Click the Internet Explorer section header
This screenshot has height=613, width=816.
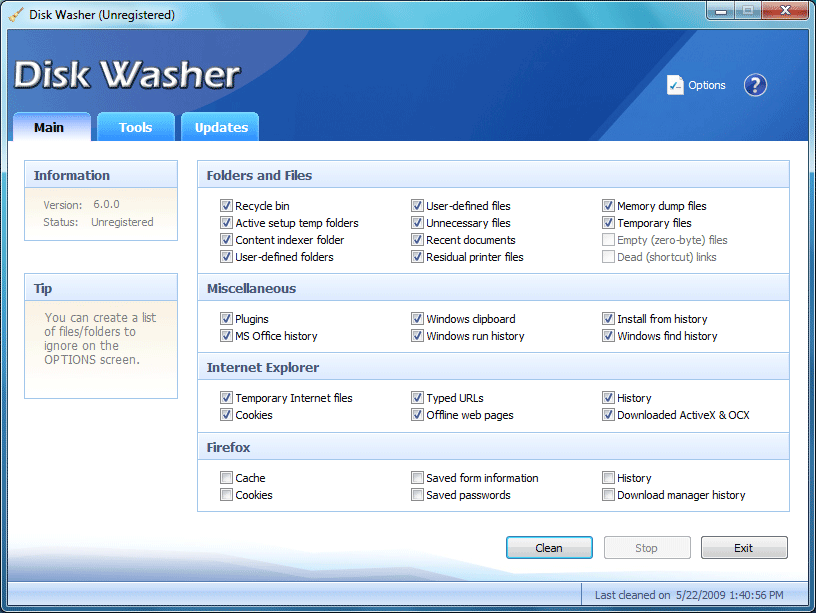click(493, 367)
